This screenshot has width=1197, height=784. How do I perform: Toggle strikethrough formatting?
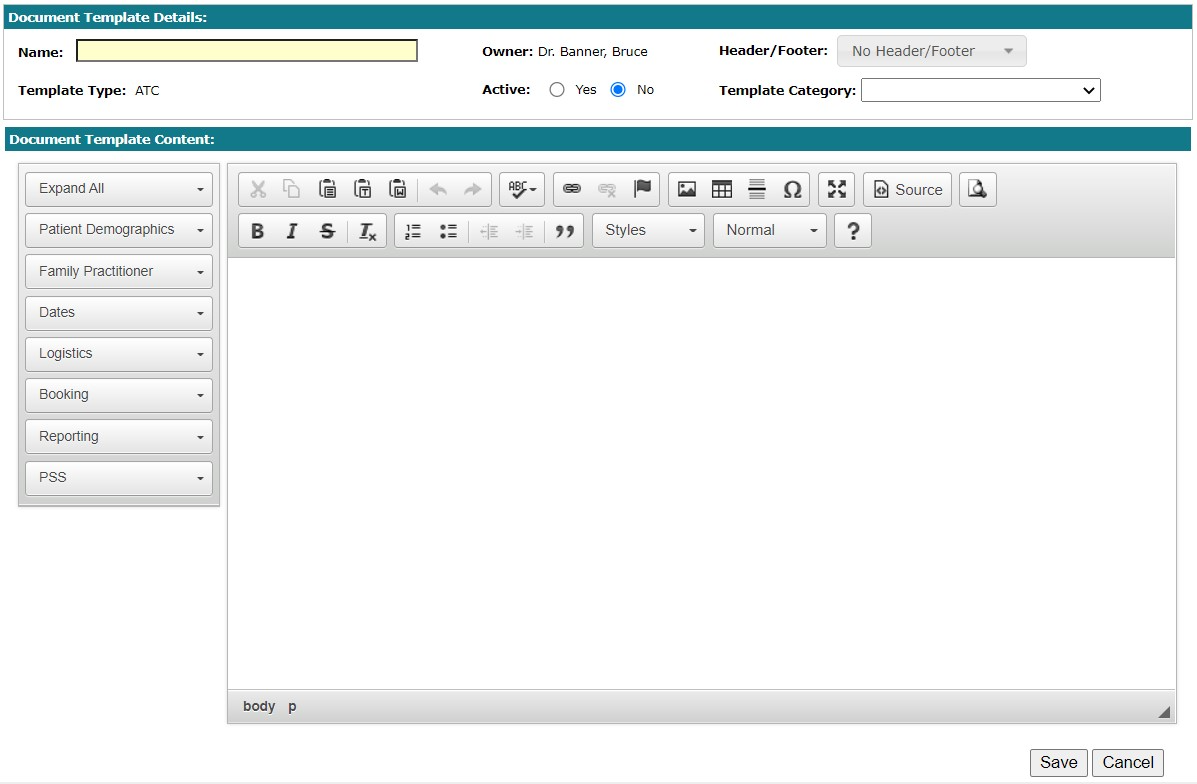pos(327,231)
